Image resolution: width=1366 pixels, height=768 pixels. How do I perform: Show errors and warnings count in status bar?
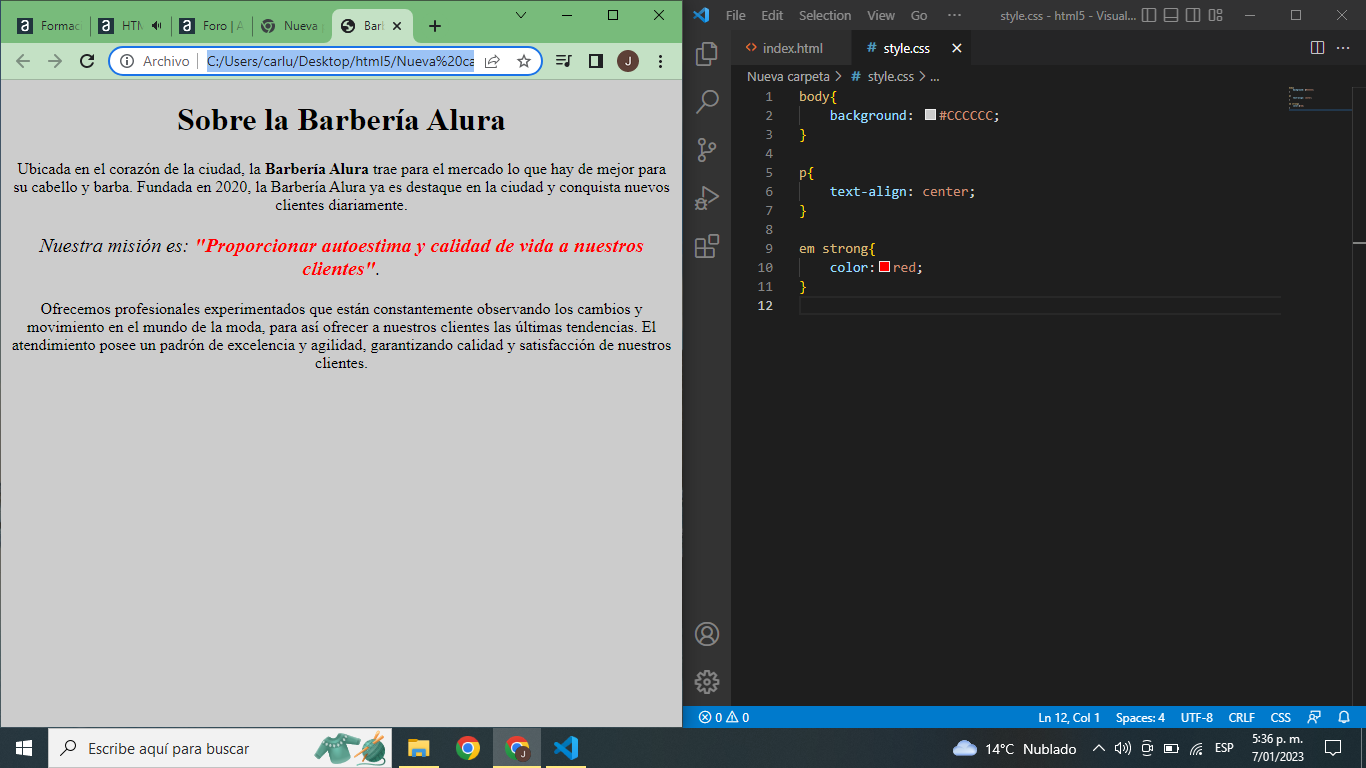(x=723, y=717)
